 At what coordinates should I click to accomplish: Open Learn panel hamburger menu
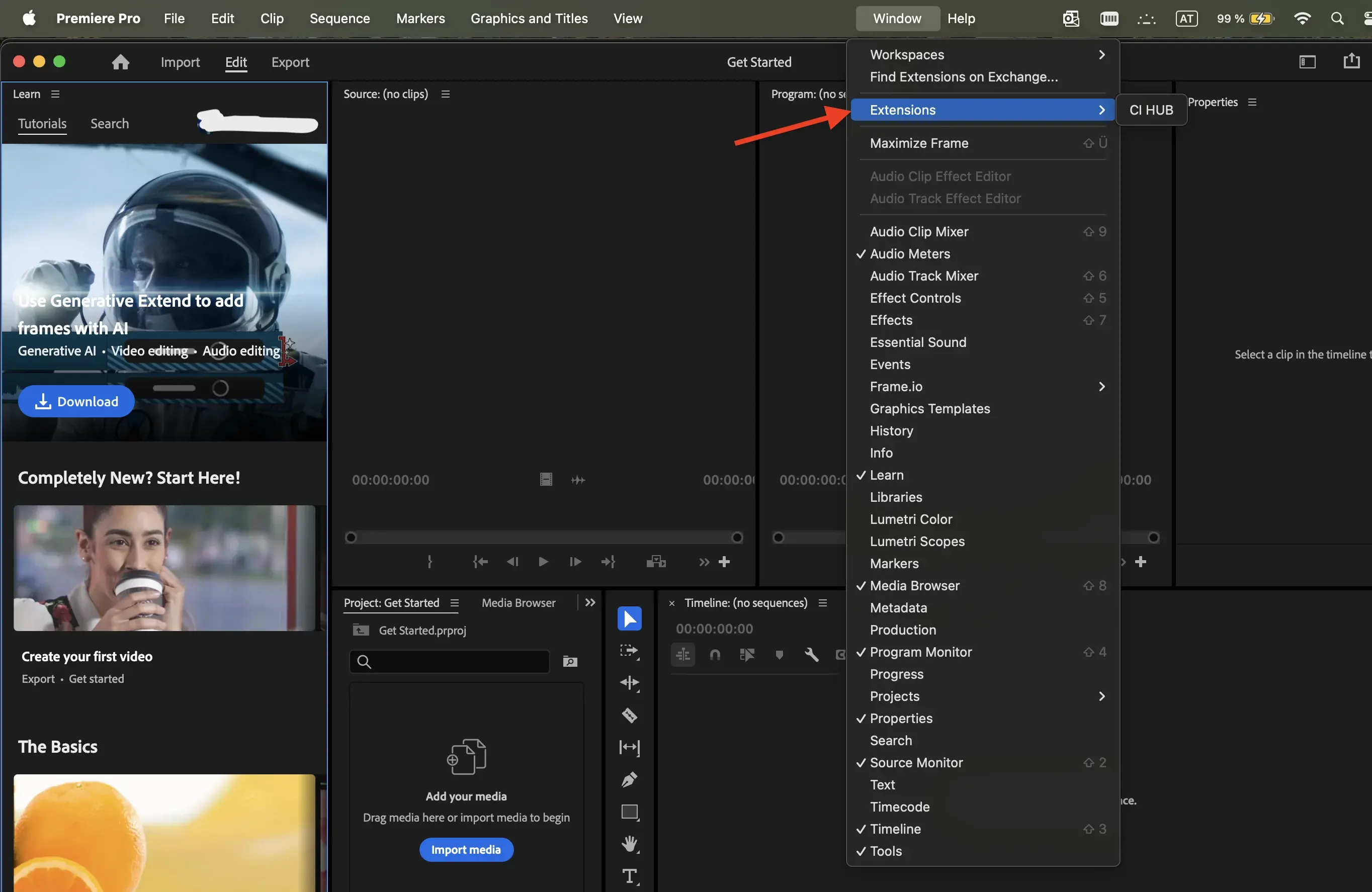tap(55, 94)
